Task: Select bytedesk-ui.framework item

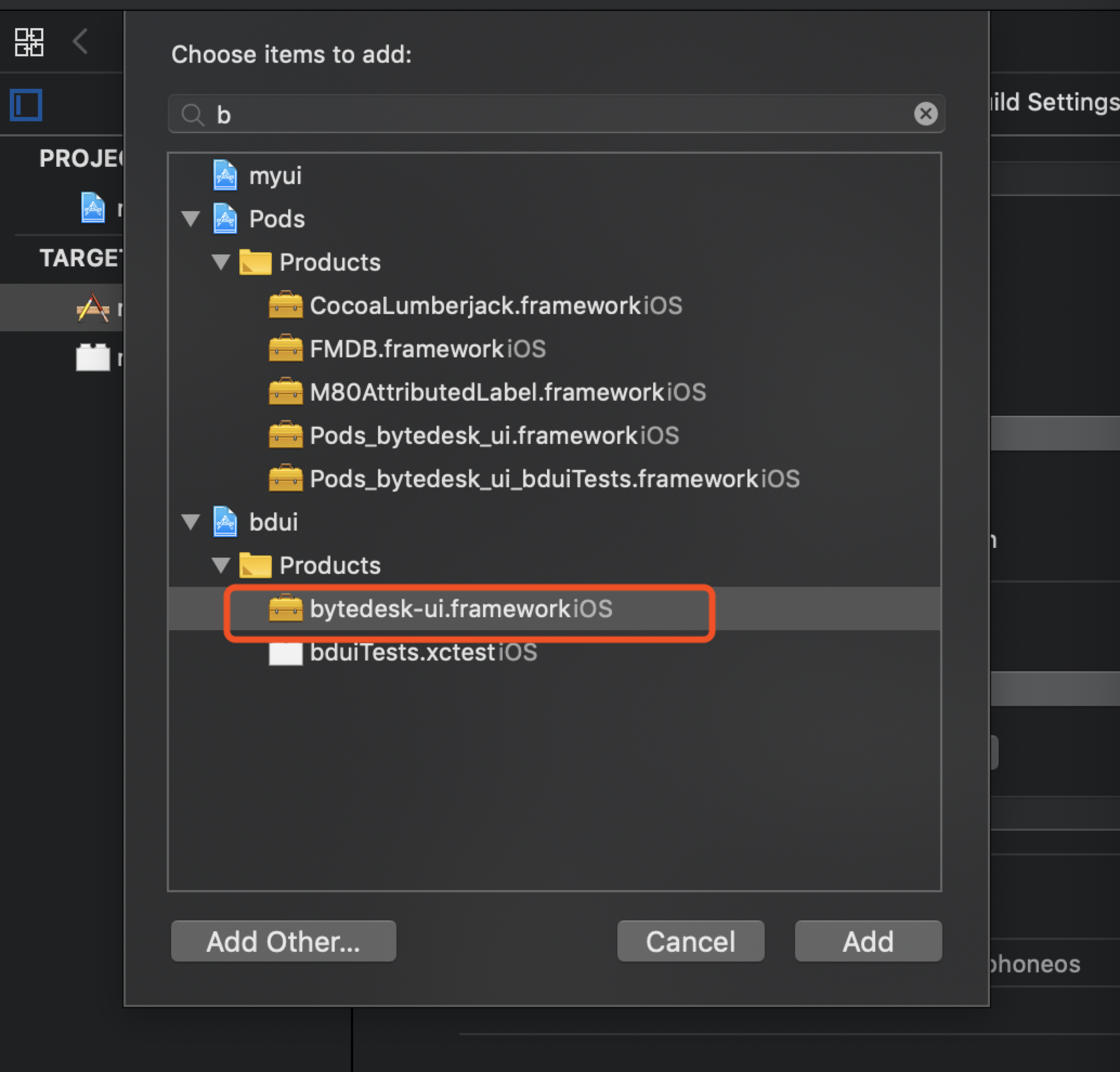Action: point(554,608)
